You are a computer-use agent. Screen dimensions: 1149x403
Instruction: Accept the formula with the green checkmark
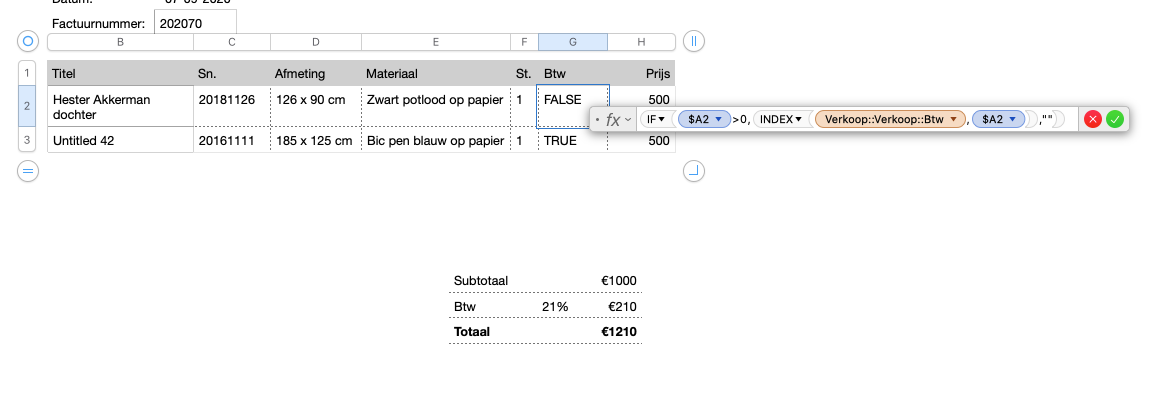[1115, 119]
